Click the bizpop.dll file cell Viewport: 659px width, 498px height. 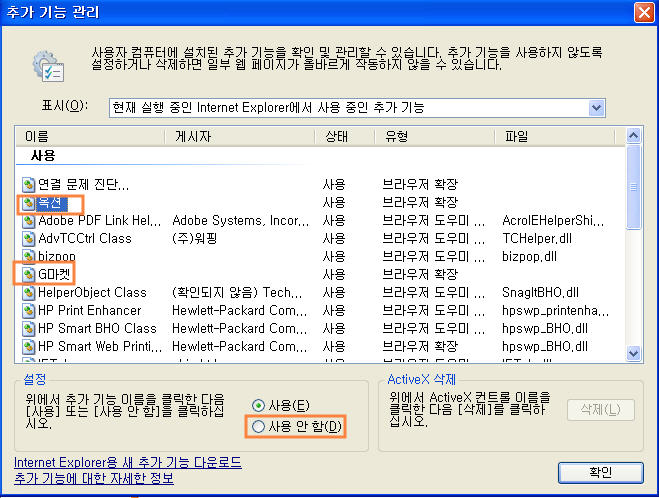tap(529, 256)
